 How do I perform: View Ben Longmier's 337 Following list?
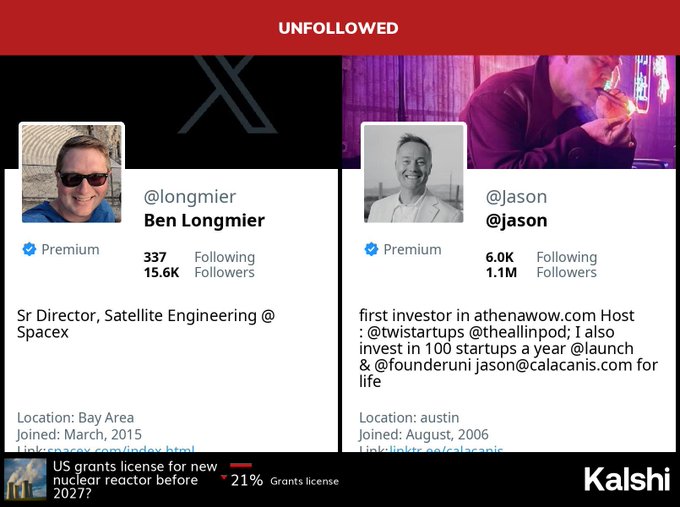(x=199, y=257)
